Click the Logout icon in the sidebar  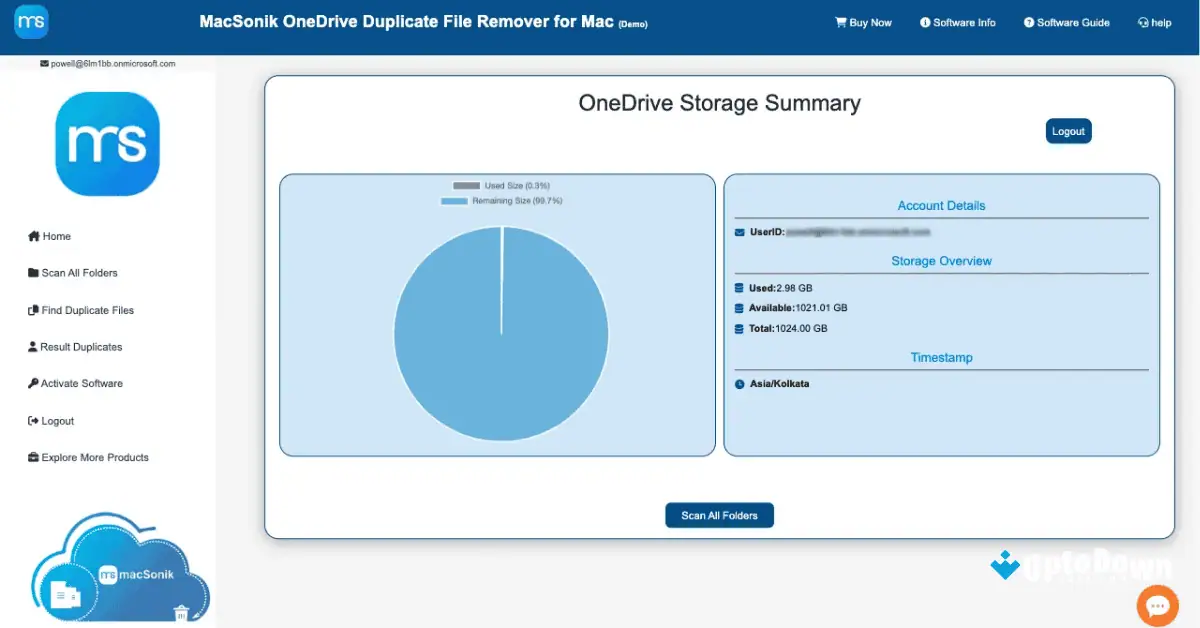(x=33, y=420)
